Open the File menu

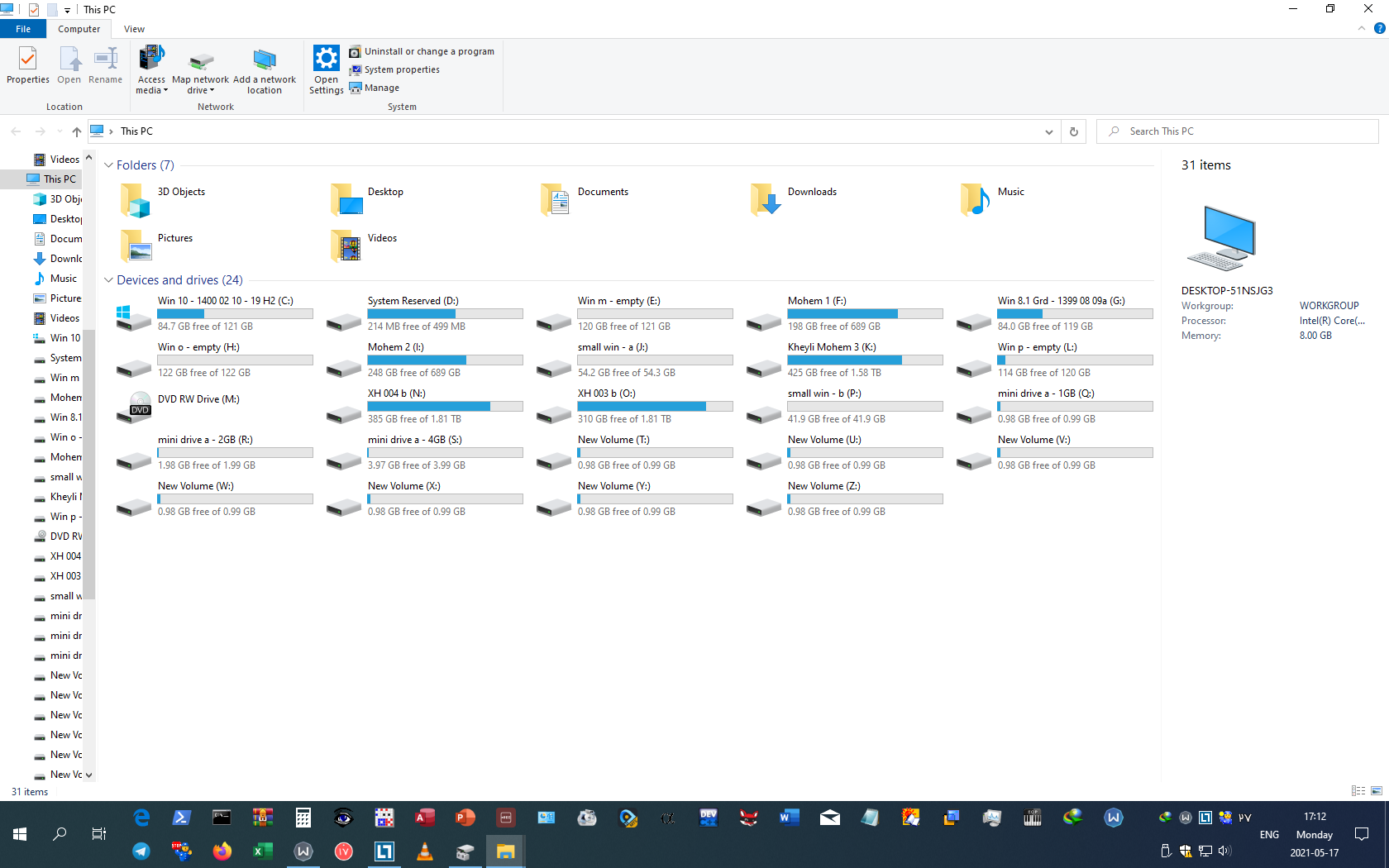[x=23, y=29]
